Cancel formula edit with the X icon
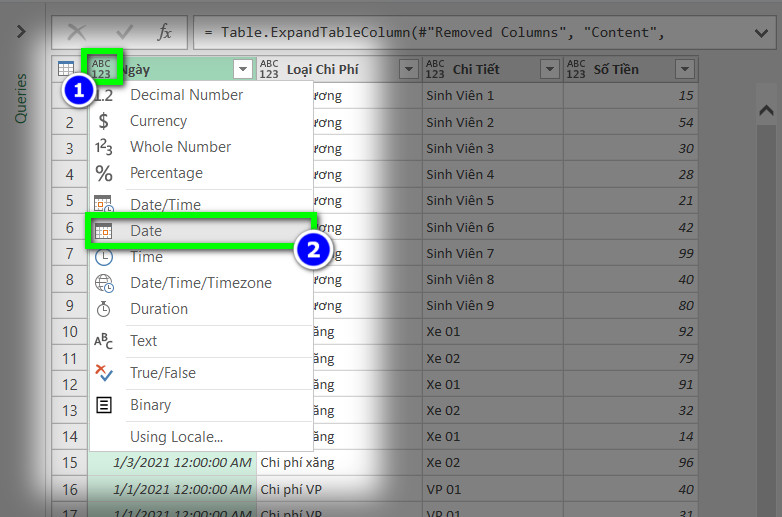Screen dimensions: 782x517 (x=76, y=33)
